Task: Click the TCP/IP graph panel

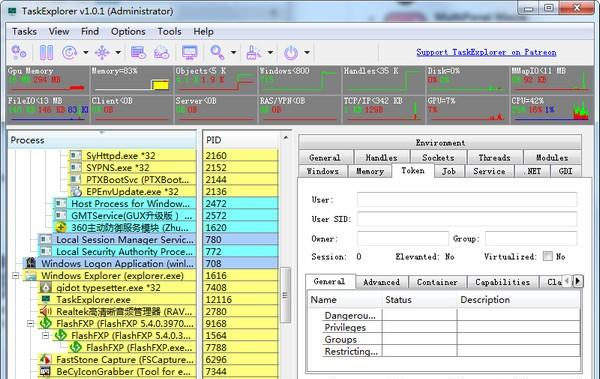Action: [383, 110]
